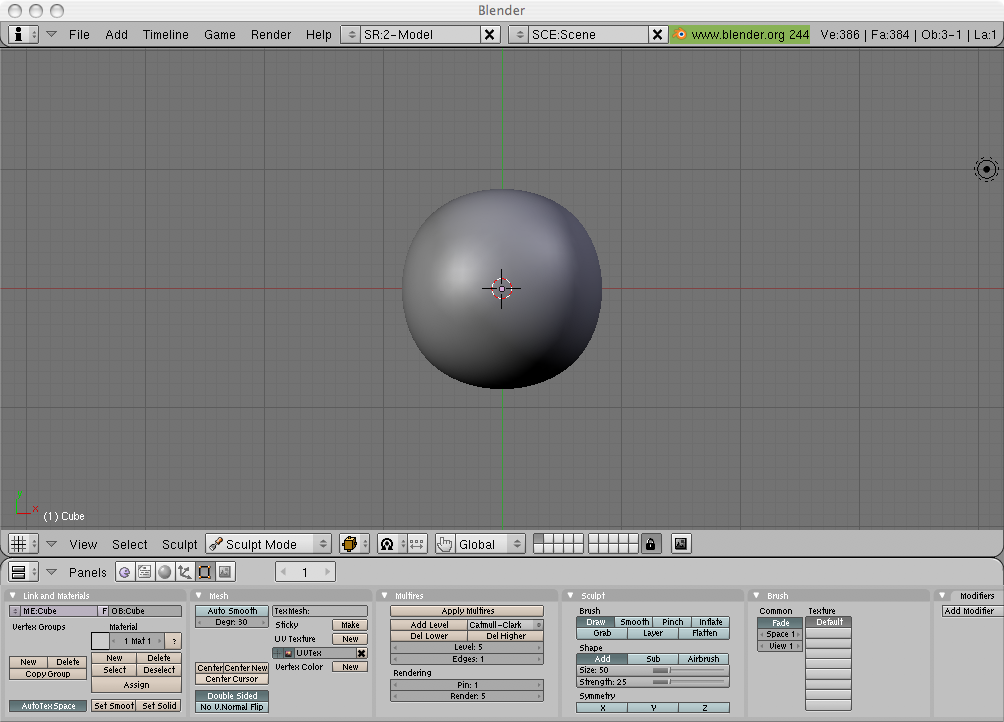Image resolution: width=1004 pixels, height=722 pixels.
Task: Open the Sculpt menu in 3D header
Action: click(180, 544)
